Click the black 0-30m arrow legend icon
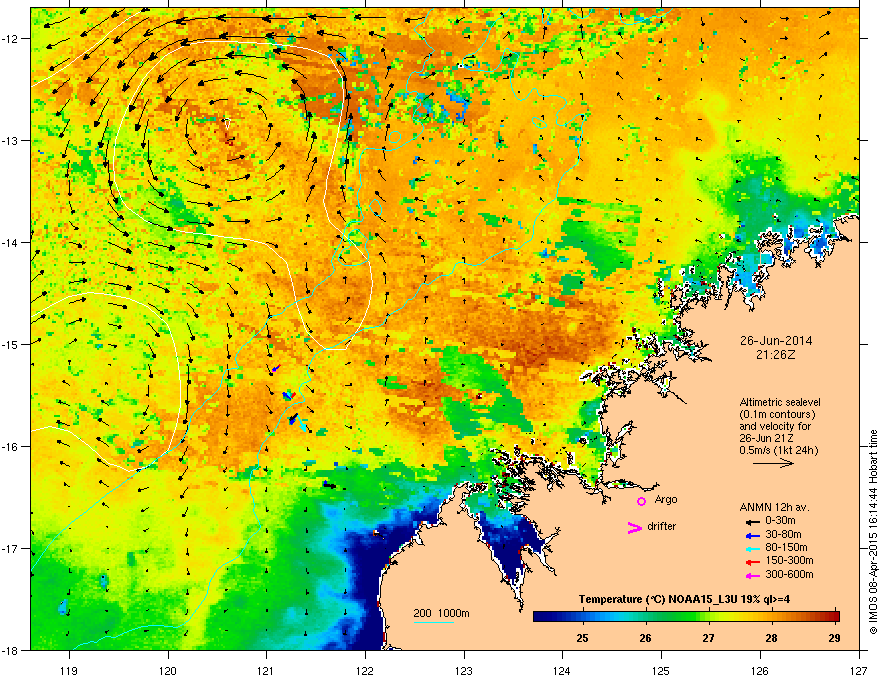Image resolution: width=880 pixels, height=680 pixels. tap(752, 522)
